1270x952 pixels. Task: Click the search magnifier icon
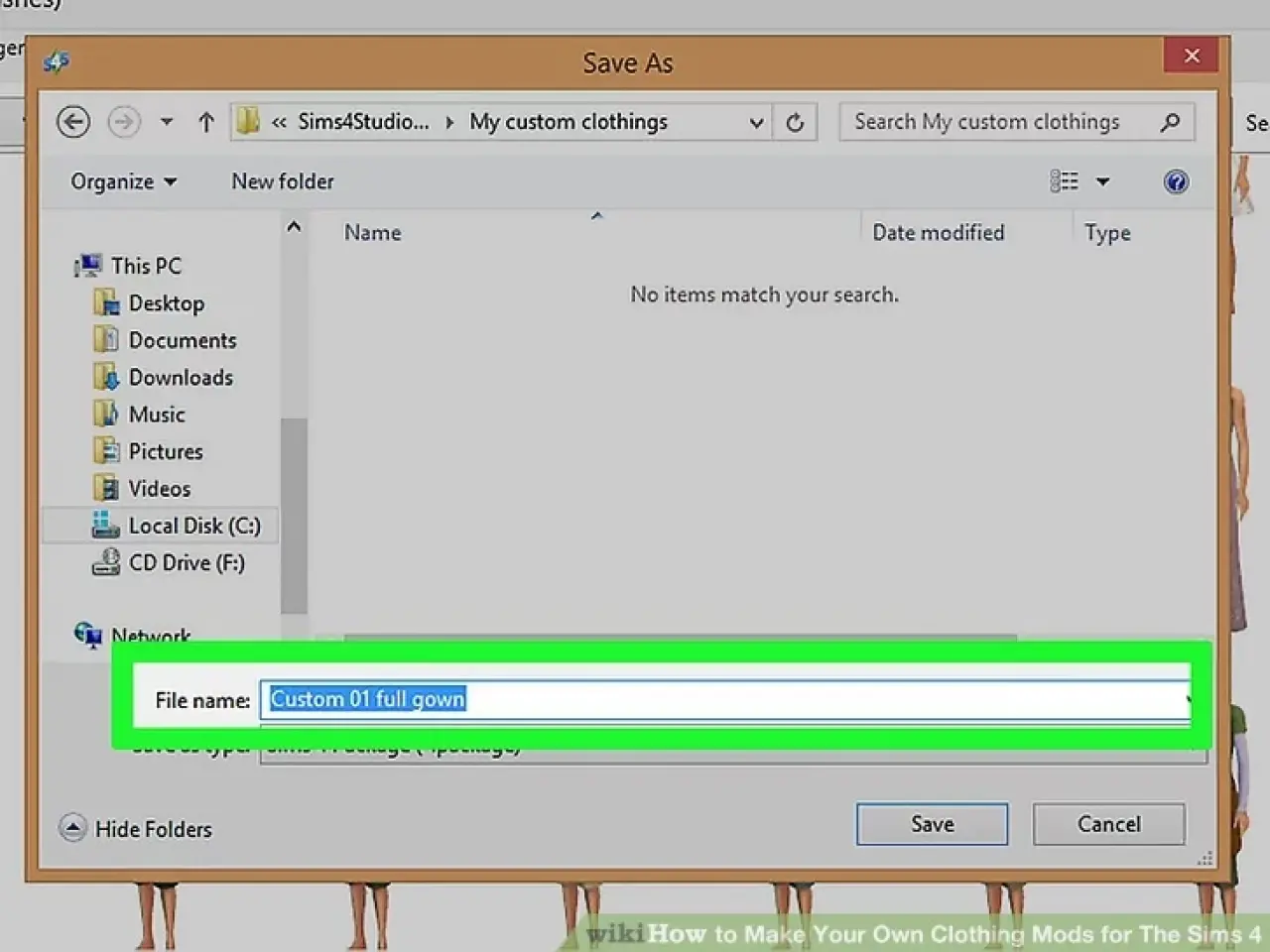click(x=1170, y=122)
